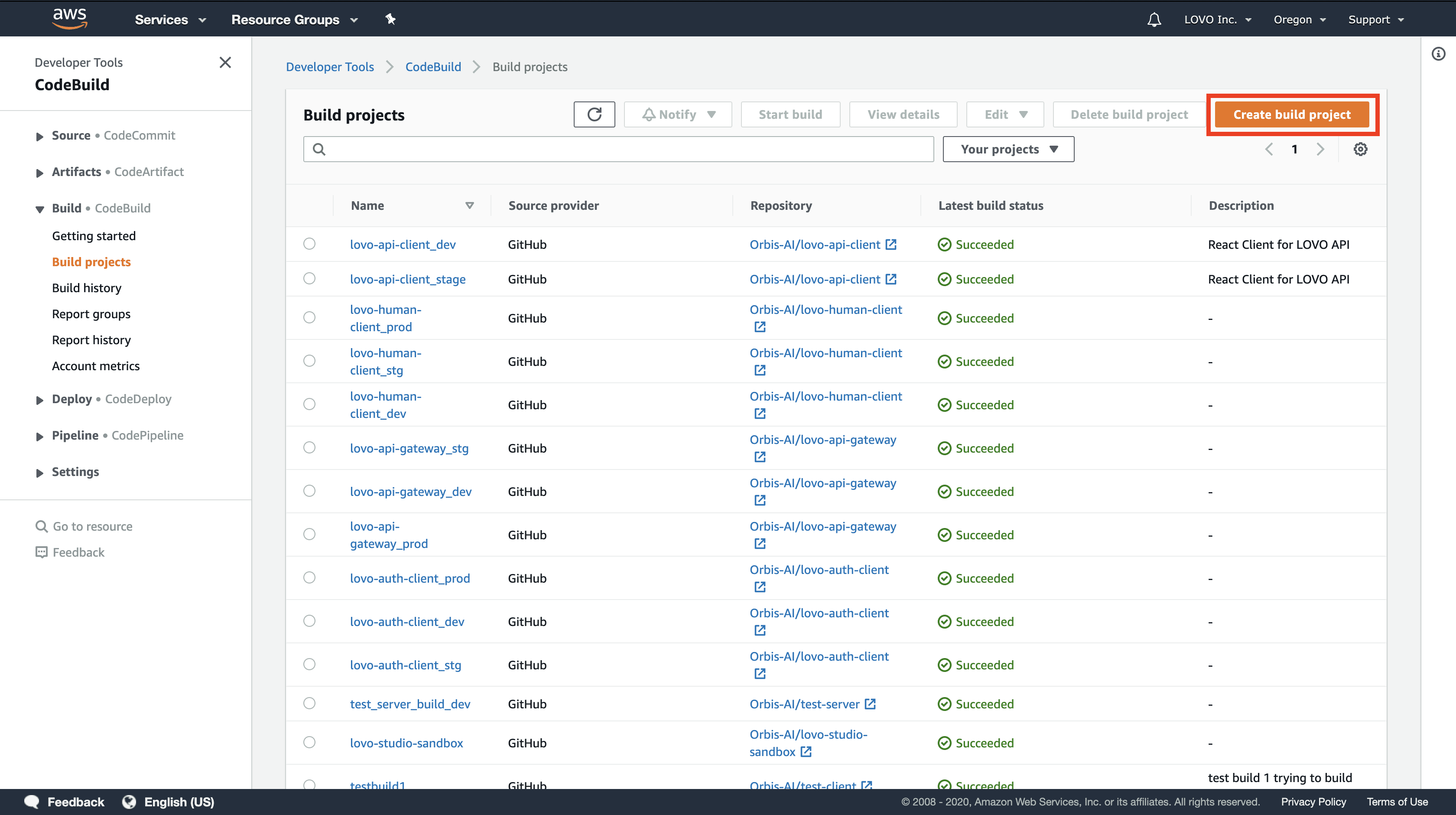Open external link for lovo-api-client_dev repository
This screenshot has width=1456, height=815.
tap(891, 244)
